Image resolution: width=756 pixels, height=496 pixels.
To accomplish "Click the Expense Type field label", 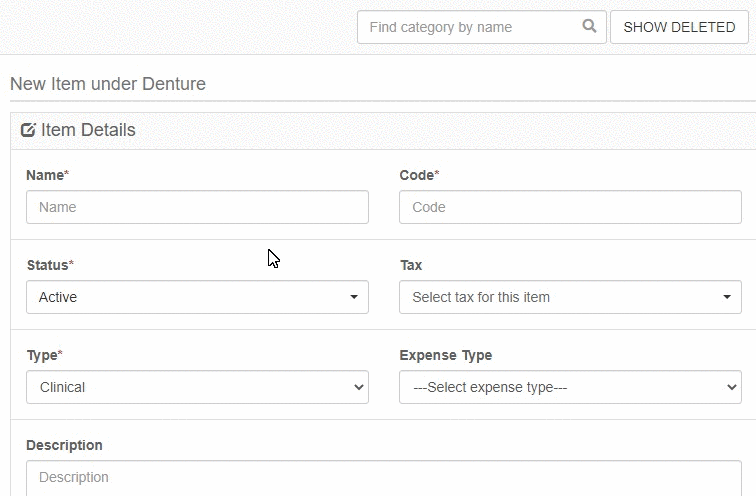I will [446, 355].
